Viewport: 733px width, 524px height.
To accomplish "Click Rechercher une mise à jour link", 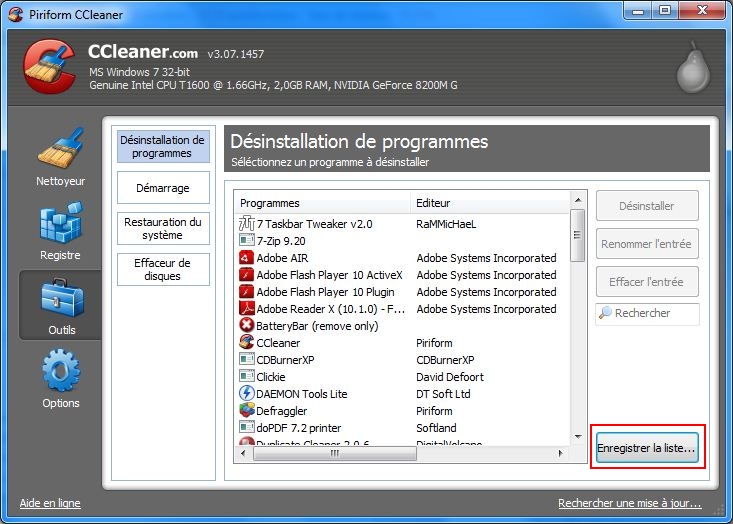I will click(630, 503).
